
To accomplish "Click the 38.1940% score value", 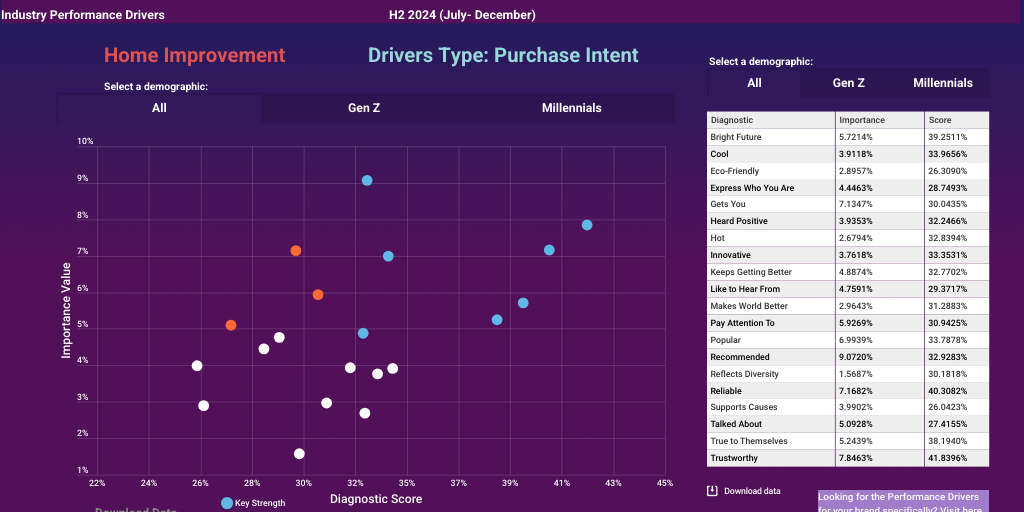I will click(x=948, y=441).
